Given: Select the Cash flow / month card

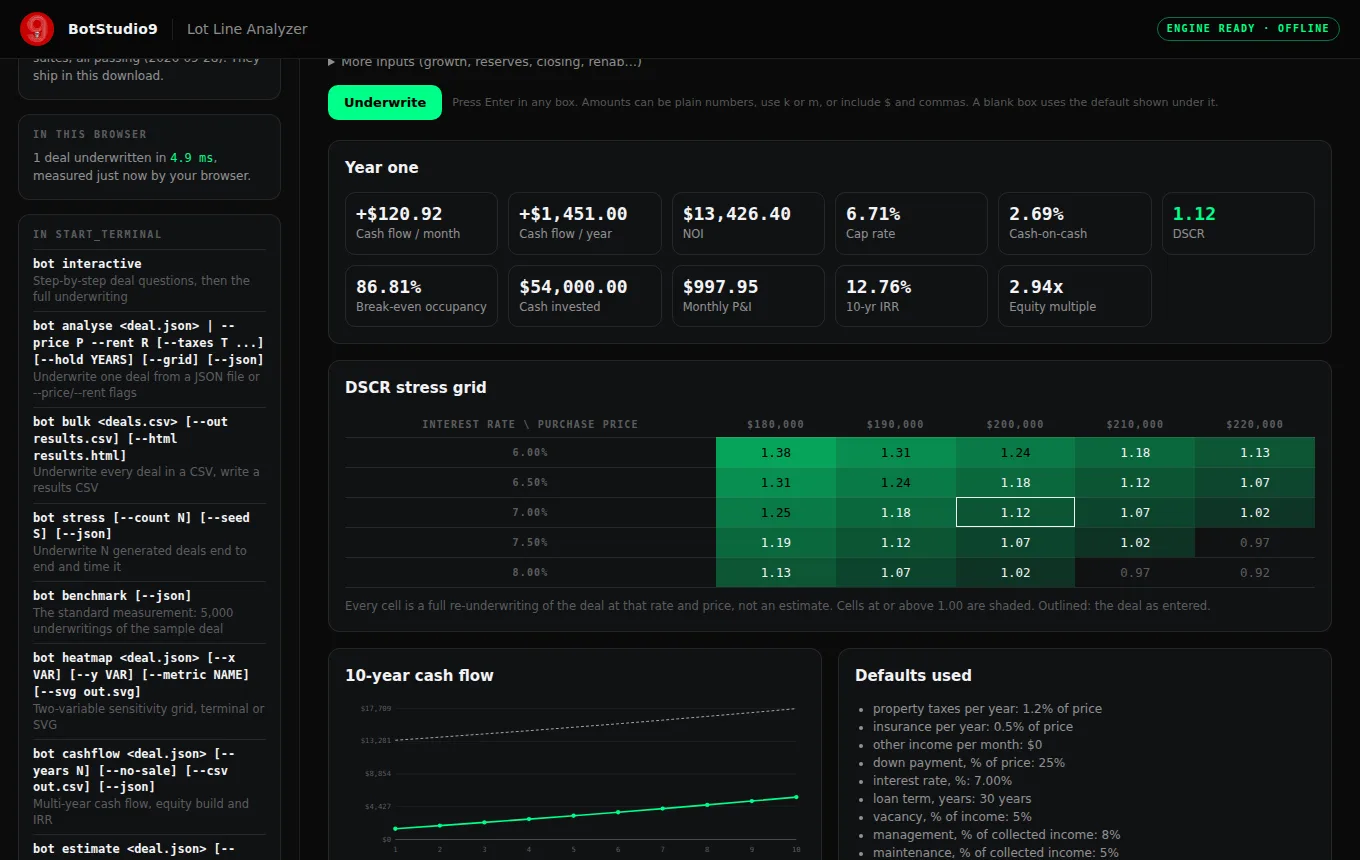Looking at the screenshot, I should [421, 223].
